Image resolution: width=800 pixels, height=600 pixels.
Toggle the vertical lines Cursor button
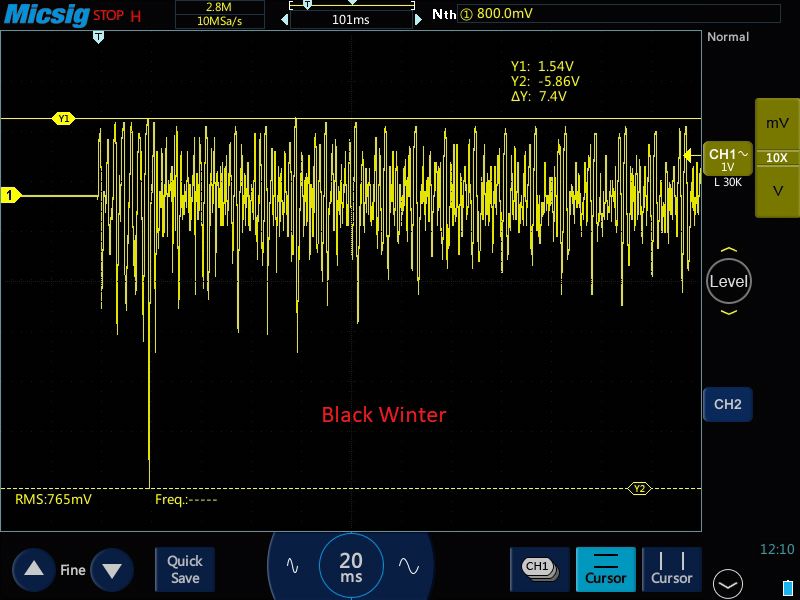[671, 568]
